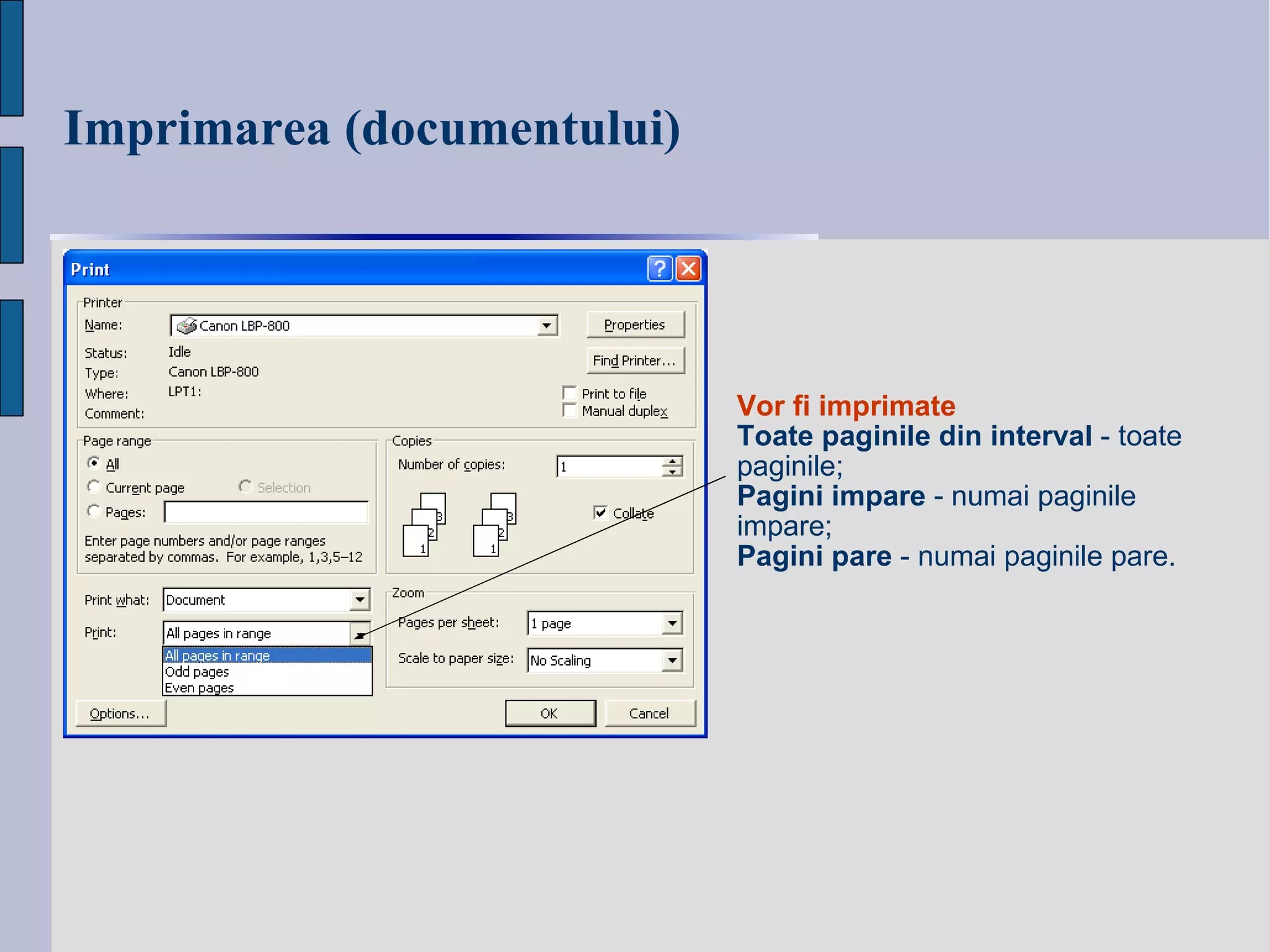The image size is (1270, 952).
Task: Select the Pages radio button
Action: (x=94, y=511)
